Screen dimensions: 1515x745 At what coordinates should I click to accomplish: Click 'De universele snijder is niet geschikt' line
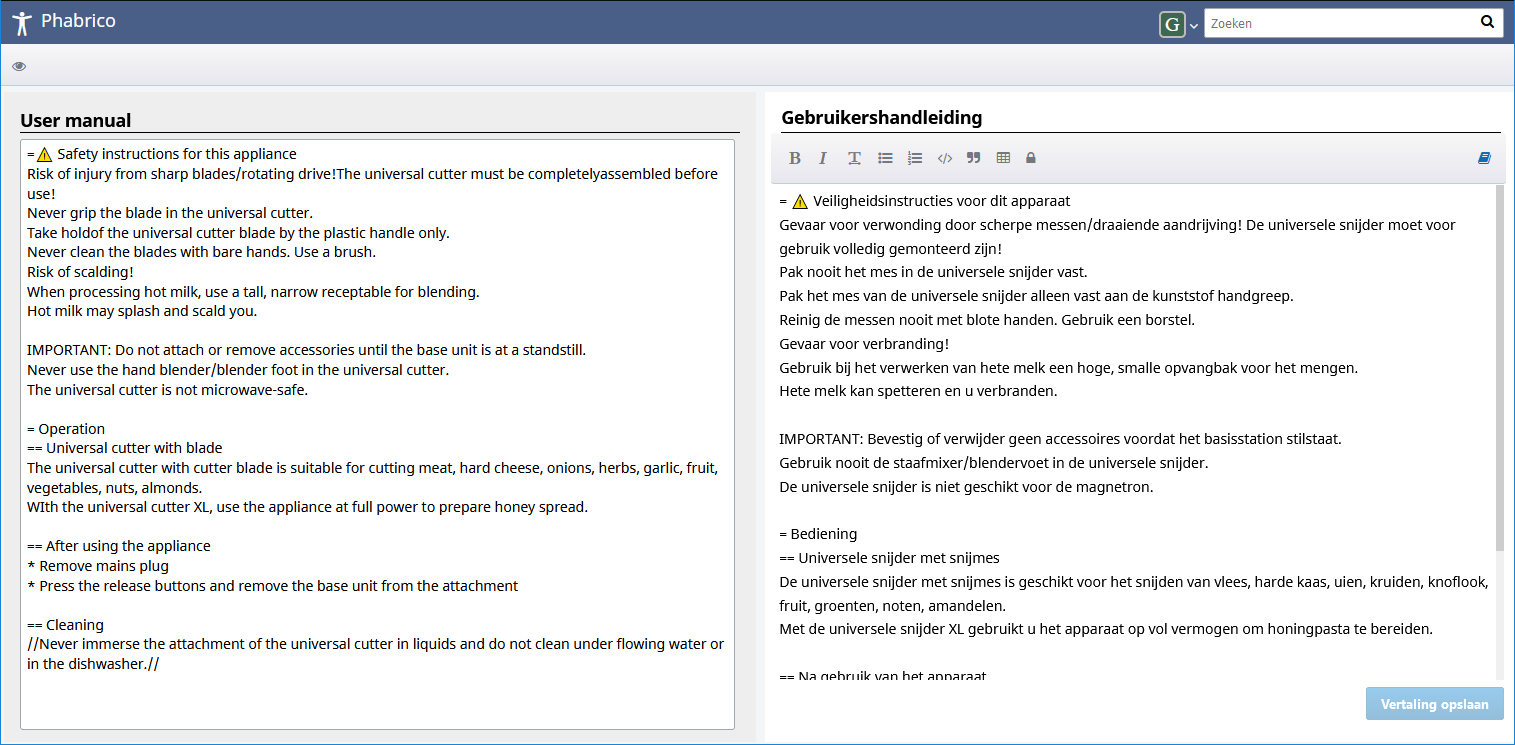966,487
